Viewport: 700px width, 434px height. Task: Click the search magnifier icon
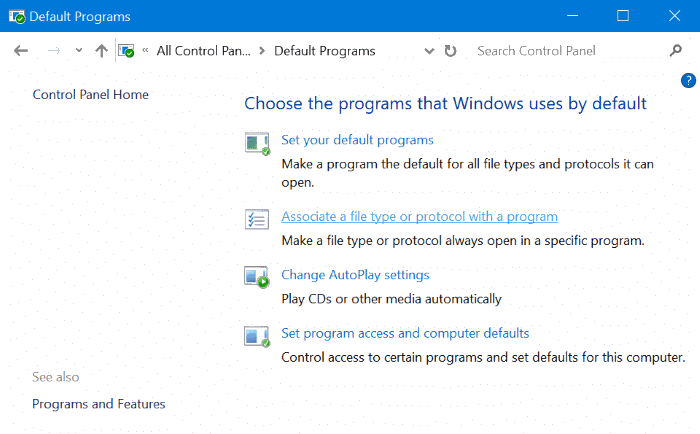coord(676,50)
